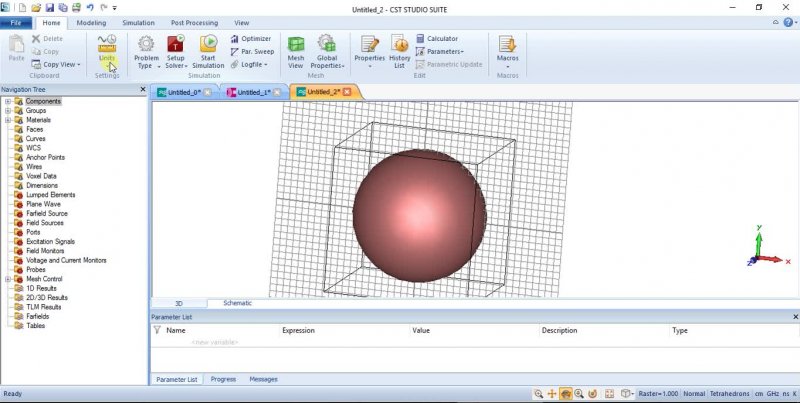This screenshot has height=403, width=800.
Task: Open the Parameters dropdown
Action: click(x=439, y=52)
